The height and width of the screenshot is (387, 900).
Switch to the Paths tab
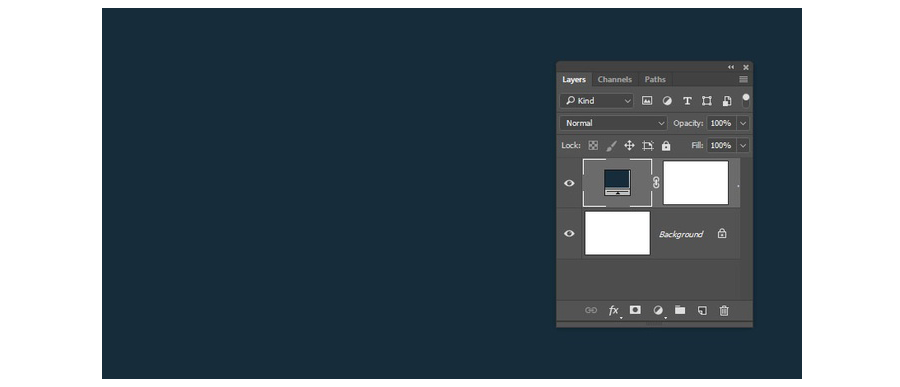click(655, 79)
